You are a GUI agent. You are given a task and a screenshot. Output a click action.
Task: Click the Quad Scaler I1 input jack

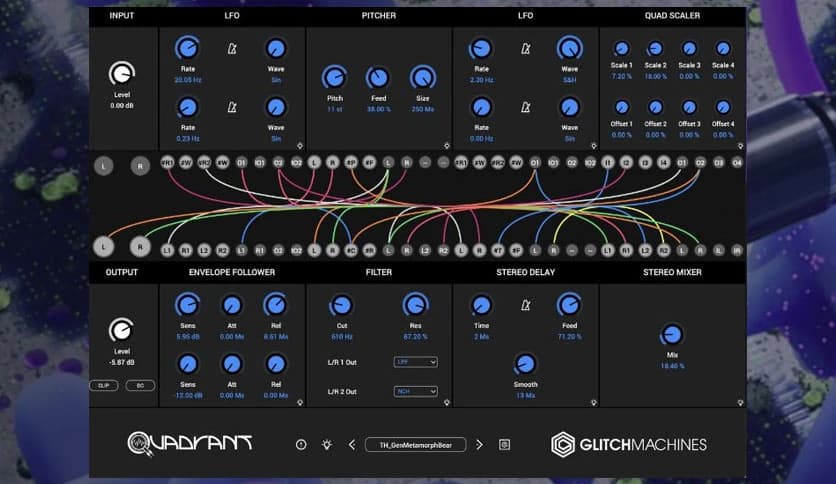(608, 163)
